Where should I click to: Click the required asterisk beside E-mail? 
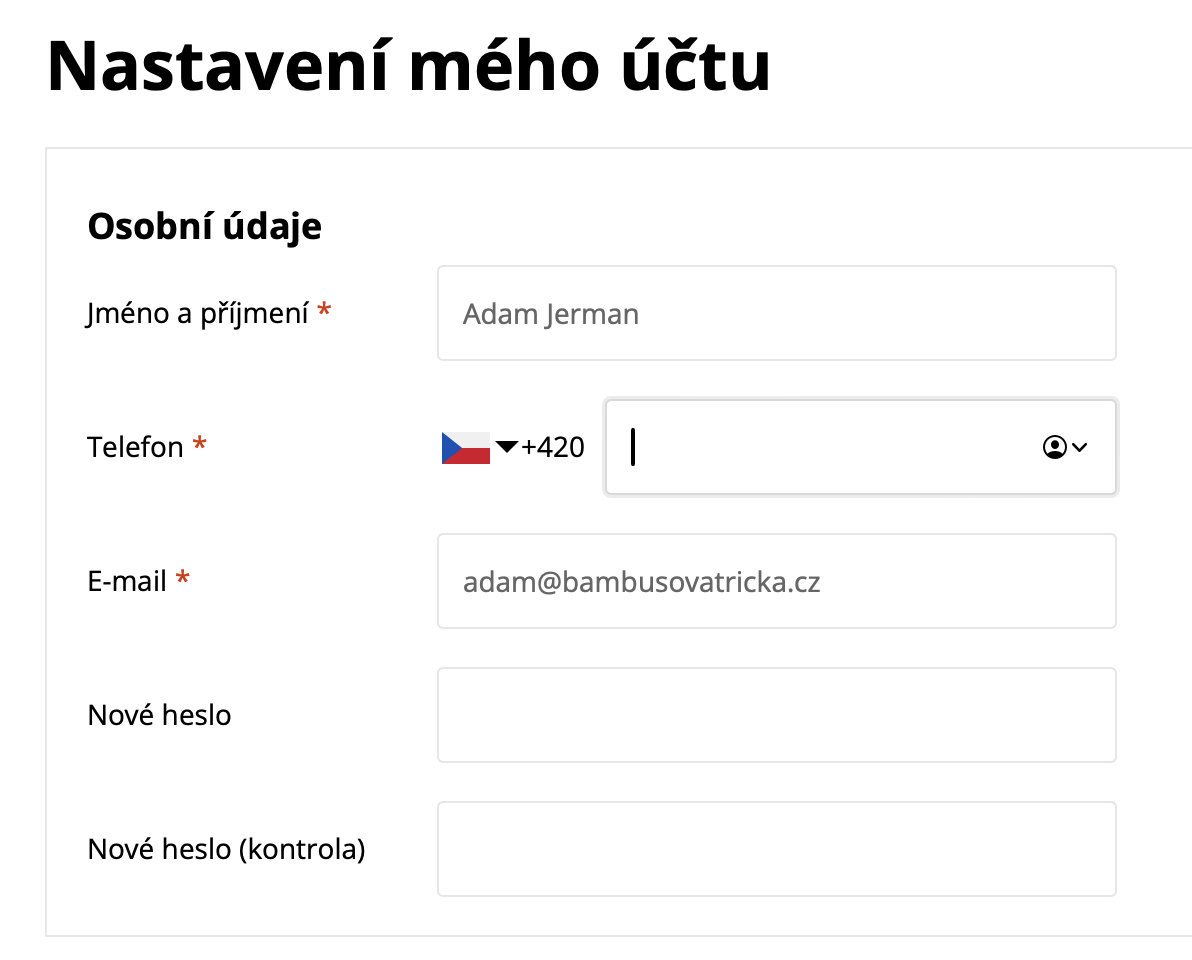182,577
